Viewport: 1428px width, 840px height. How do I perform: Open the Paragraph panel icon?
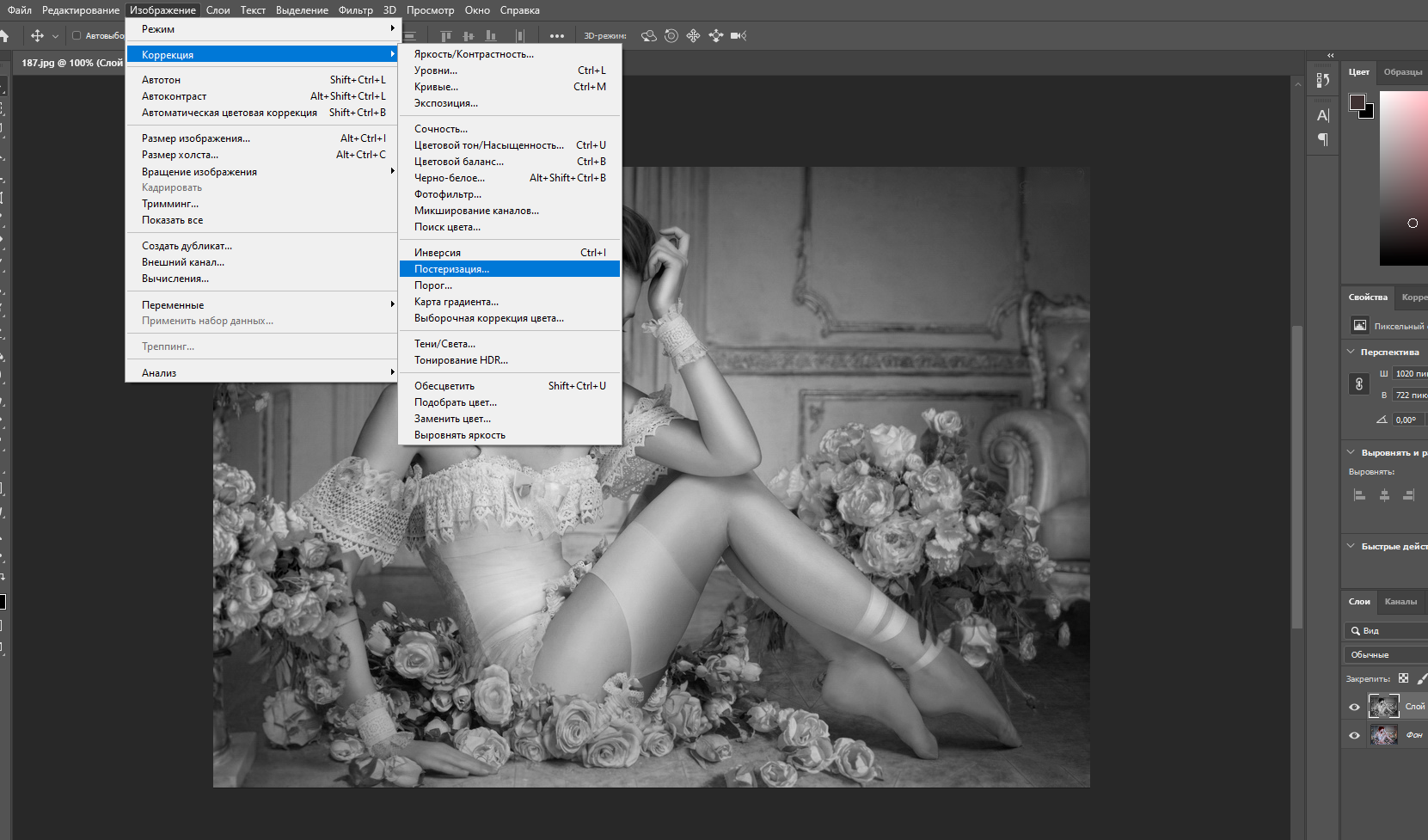[1322, 139]
